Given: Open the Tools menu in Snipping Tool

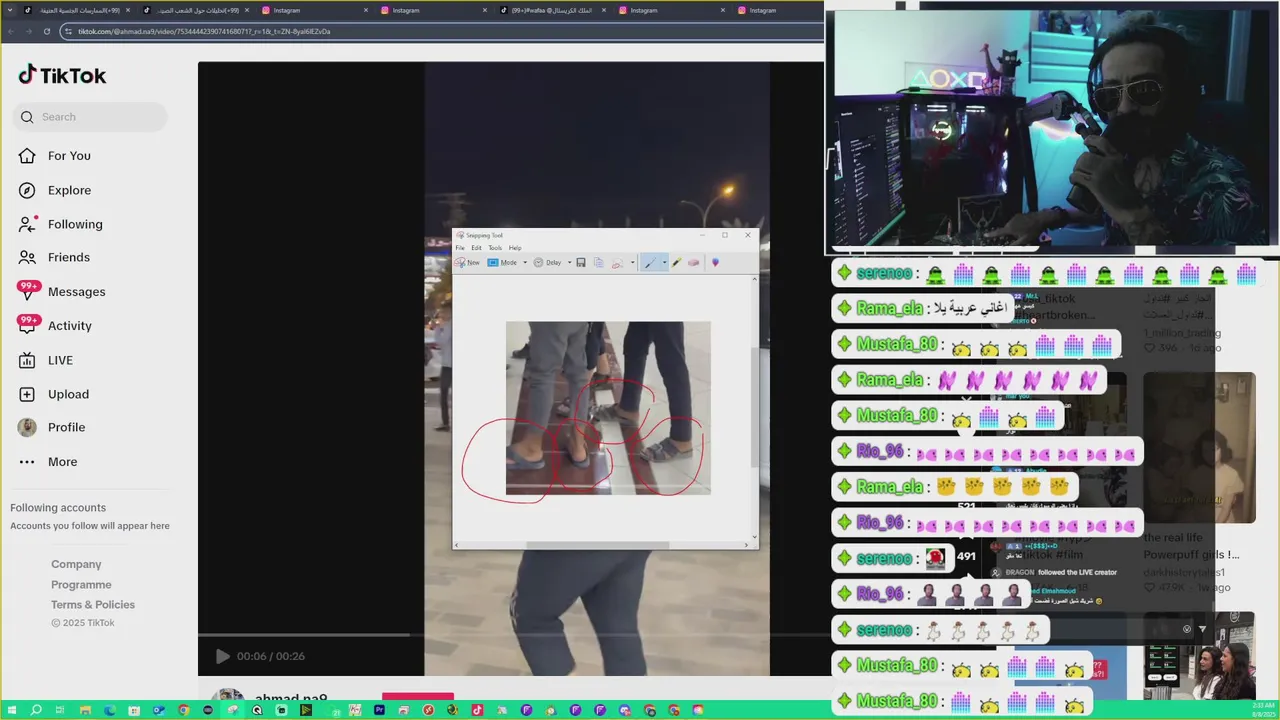Looking at the screenshot, I should (495, 248).
